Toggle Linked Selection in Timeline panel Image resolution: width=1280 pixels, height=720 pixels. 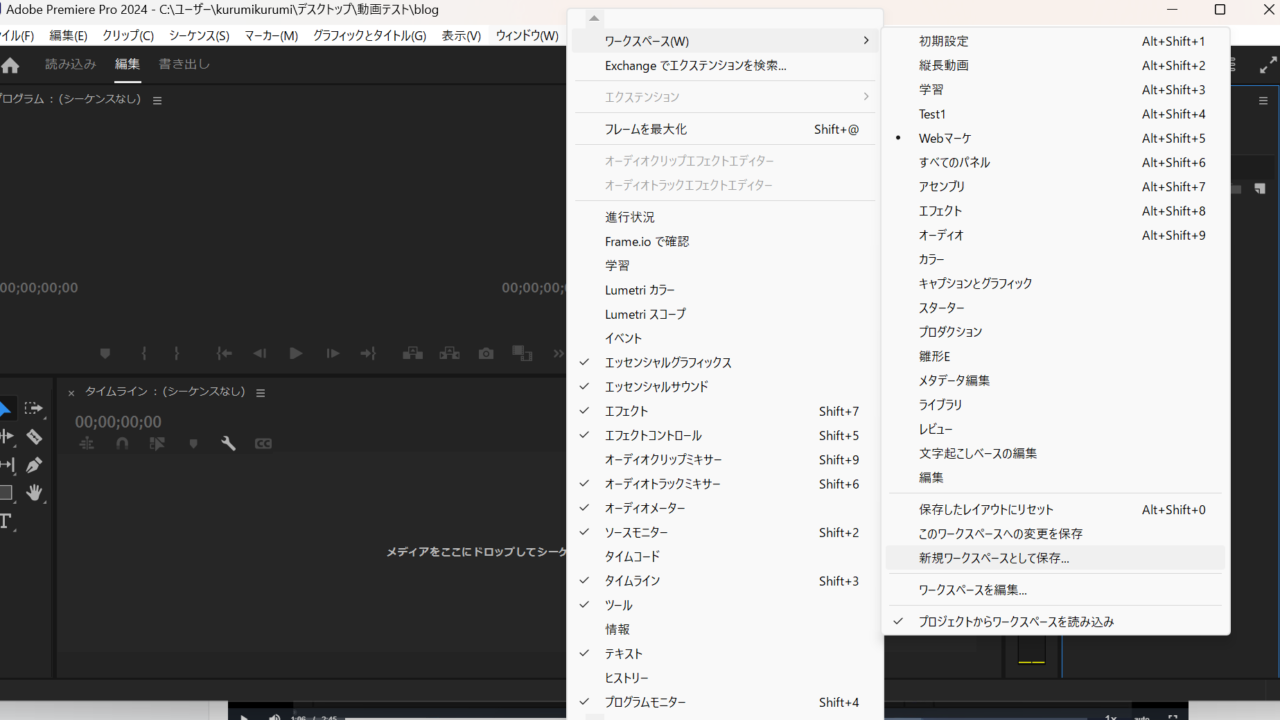pyautogui.click(x=157, y=443)
